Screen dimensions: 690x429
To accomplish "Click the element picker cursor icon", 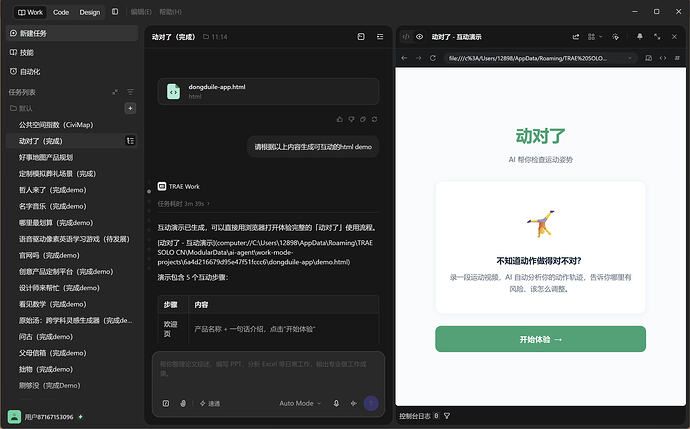I will tap(616, 37).
